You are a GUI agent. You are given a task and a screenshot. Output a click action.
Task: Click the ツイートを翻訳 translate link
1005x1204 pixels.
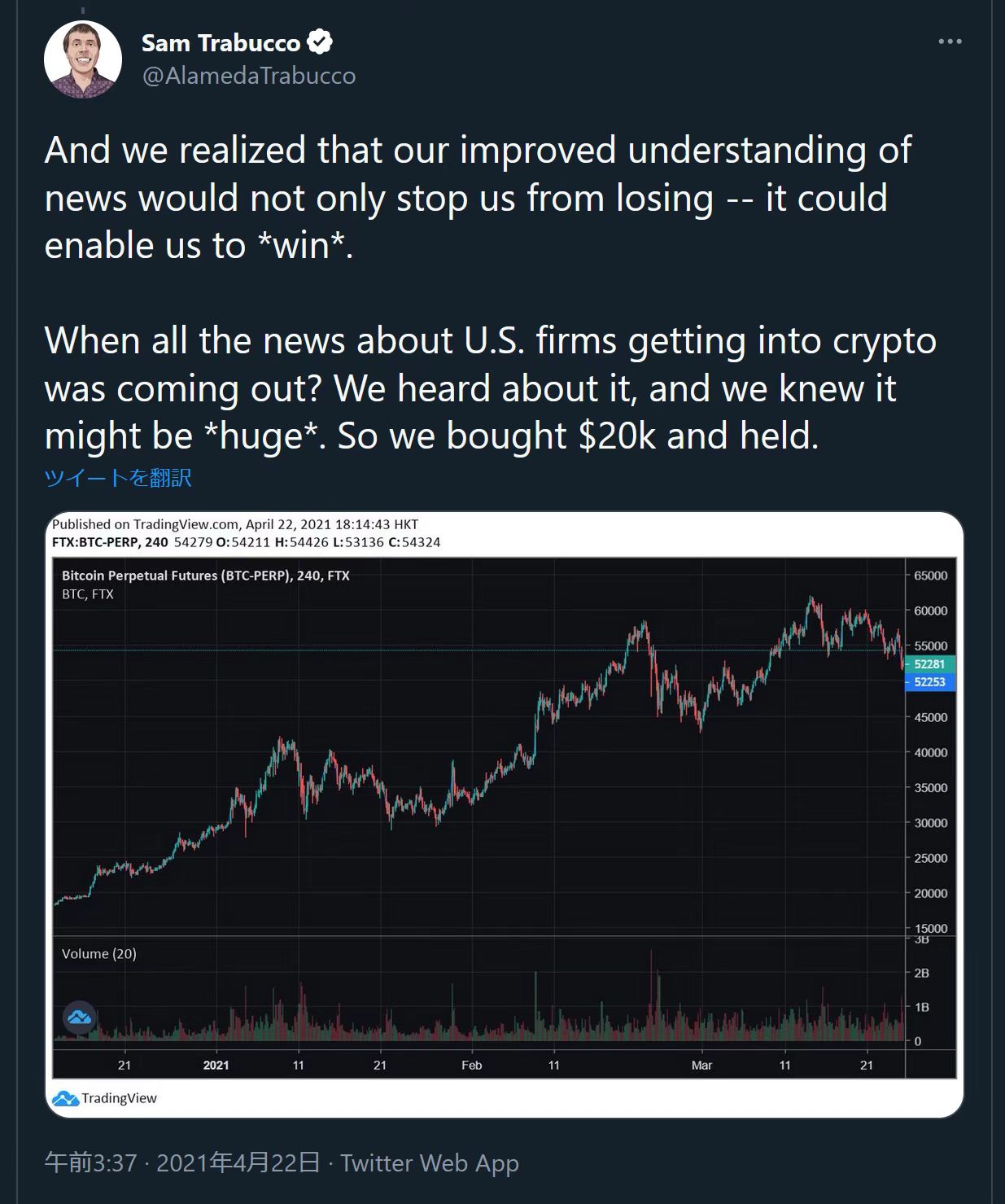pyautogui.click(x=118, y=477)
